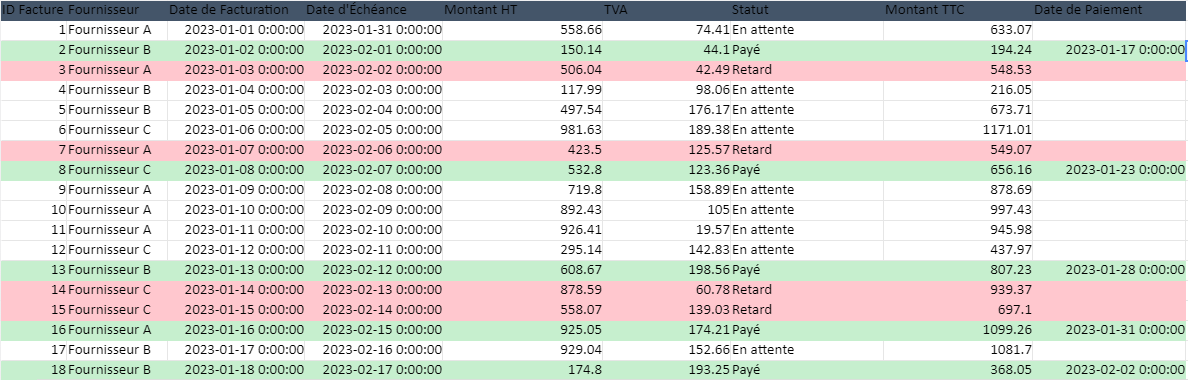Click TVA value 139.03
Viewport: 1188px width, 380px height.
point(667,310)
